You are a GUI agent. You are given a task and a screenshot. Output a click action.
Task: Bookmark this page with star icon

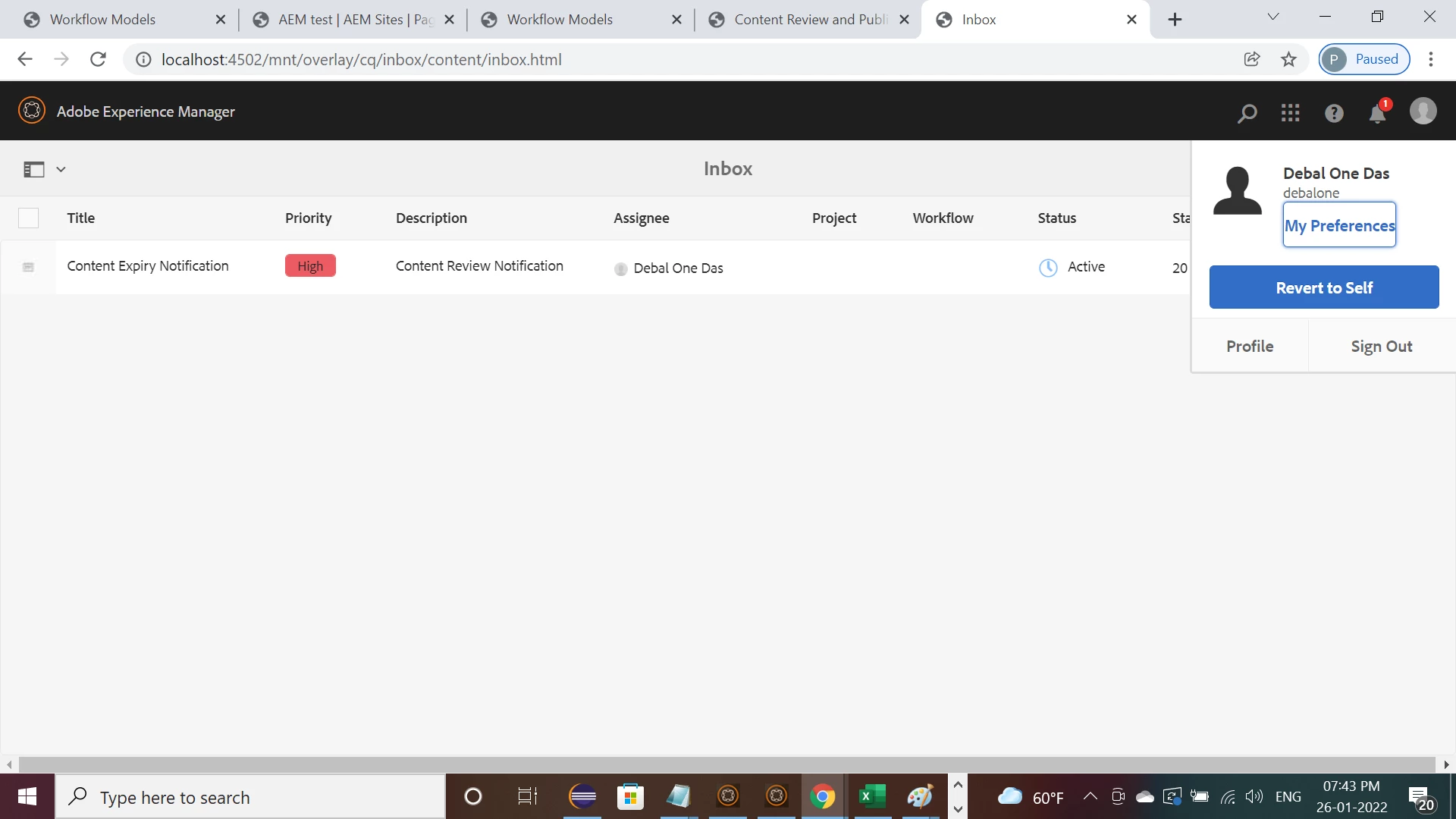(x=1288, y=59)
